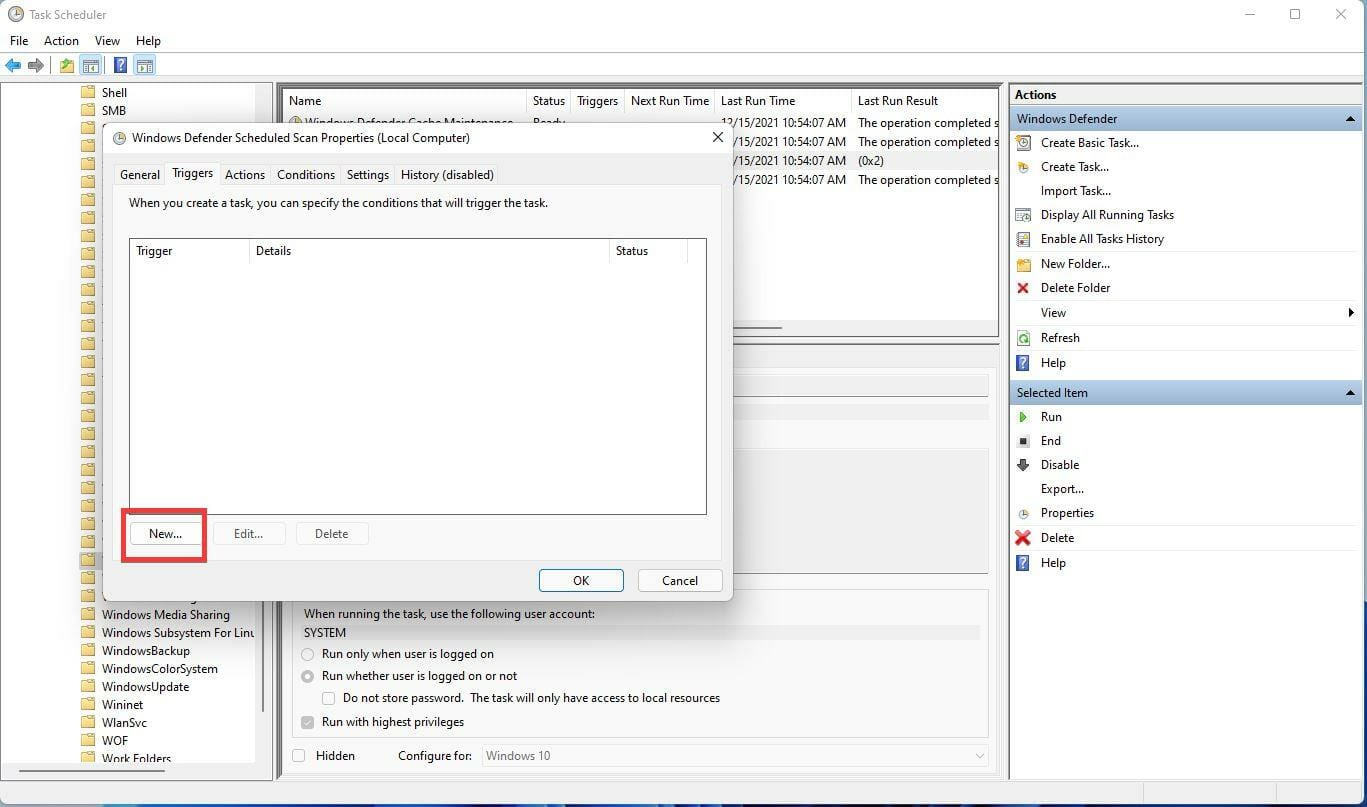Click the New Folder icon in Actions

point(1023,264)
